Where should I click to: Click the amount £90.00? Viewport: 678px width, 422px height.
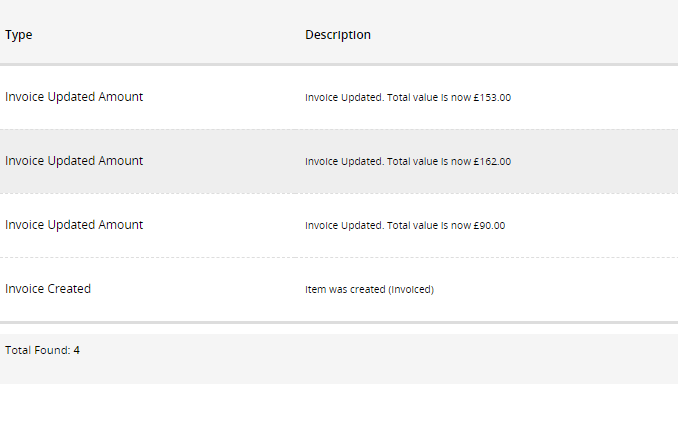[x=489, y=225]
